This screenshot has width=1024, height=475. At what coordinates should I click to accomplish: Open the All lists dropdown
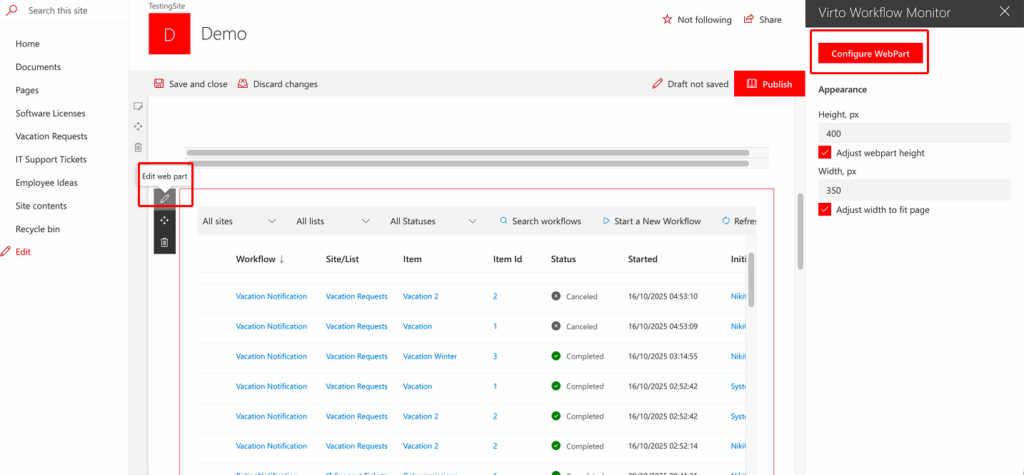coord(333,221)
